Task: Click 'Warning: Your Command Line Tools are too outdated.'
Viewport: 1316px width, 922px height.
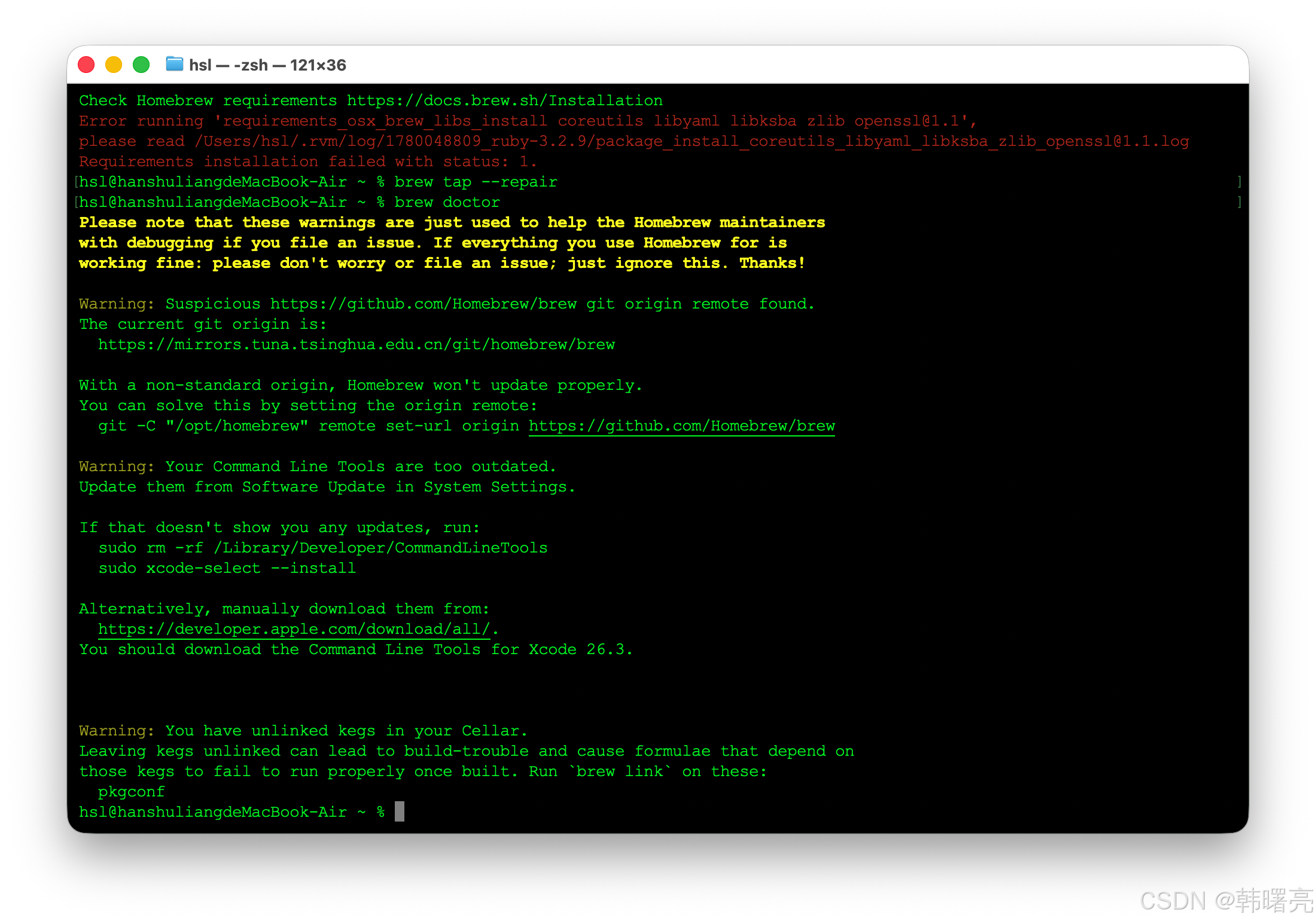Action: [318, 466]
